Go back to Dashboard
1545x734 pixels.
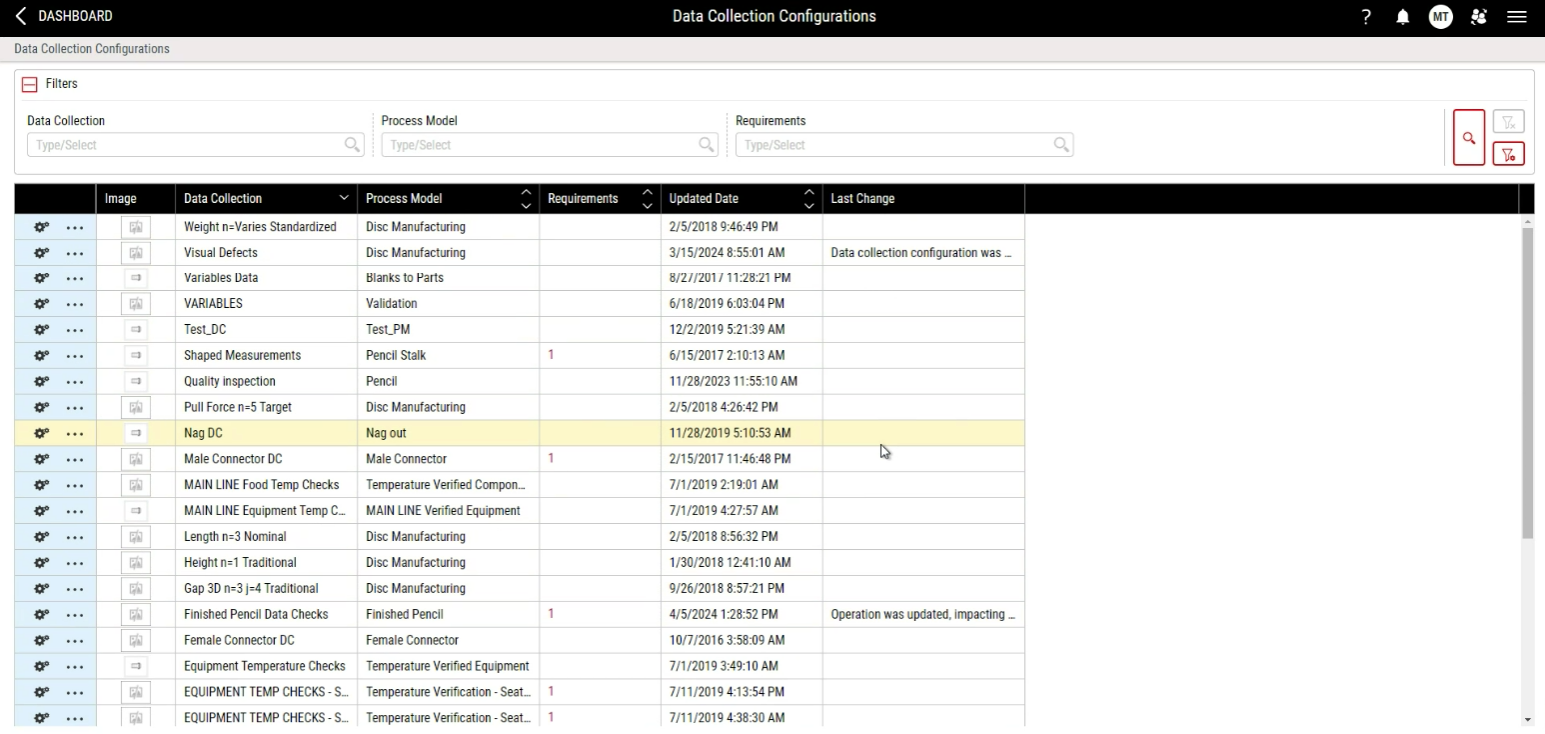[64, 17]
